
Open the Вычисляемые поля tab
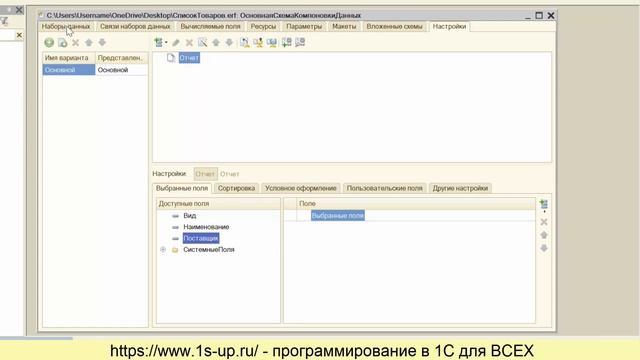(x=210, y=27)
